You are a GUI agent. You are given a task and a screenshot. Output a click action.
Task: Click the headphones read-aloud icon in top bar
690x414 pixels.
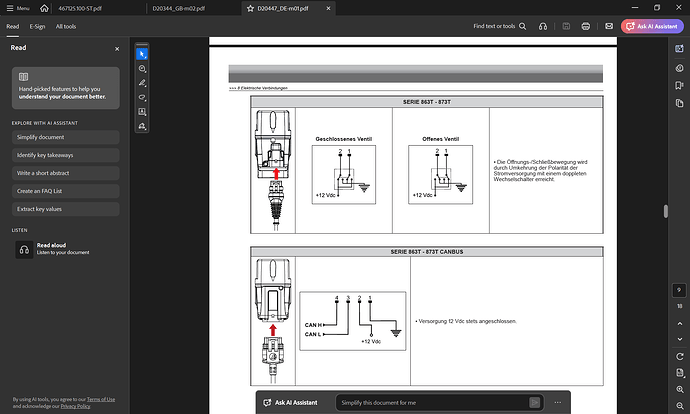click(x=543, y=26)
